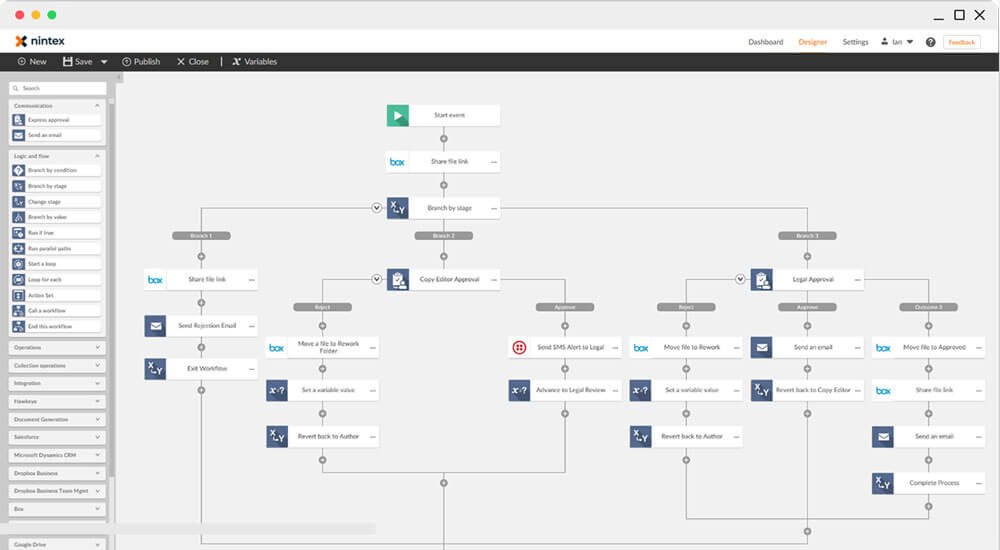Click the Branch by condition icon
1000x550 pixels.
[19, 170]
